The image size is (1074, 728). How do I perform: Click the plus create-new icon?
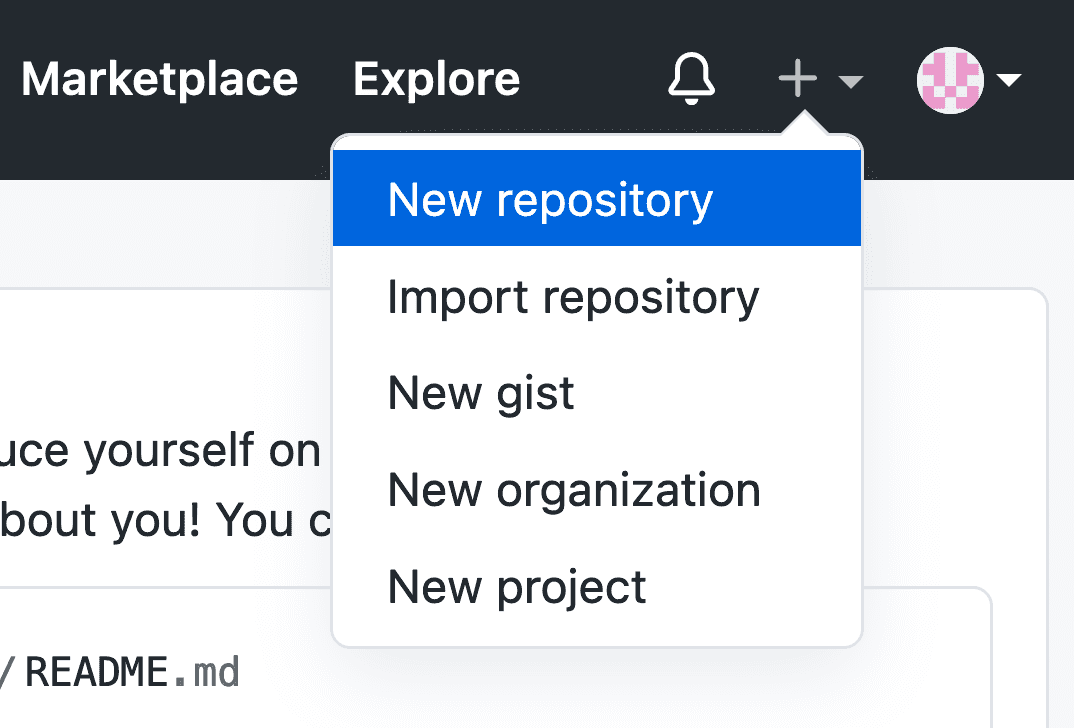point(797,79)
